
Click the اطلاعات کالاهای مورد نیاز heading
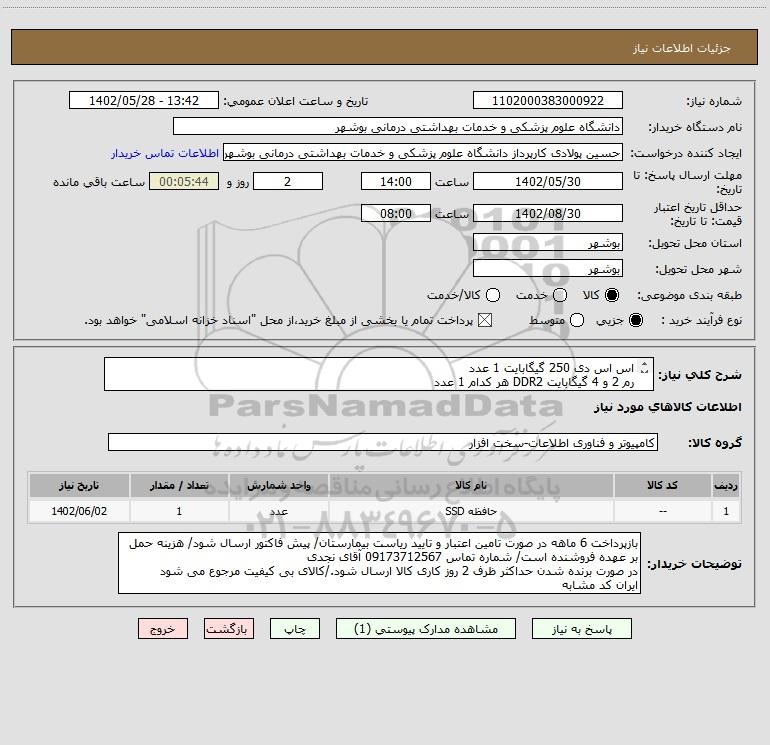(668, 407)
